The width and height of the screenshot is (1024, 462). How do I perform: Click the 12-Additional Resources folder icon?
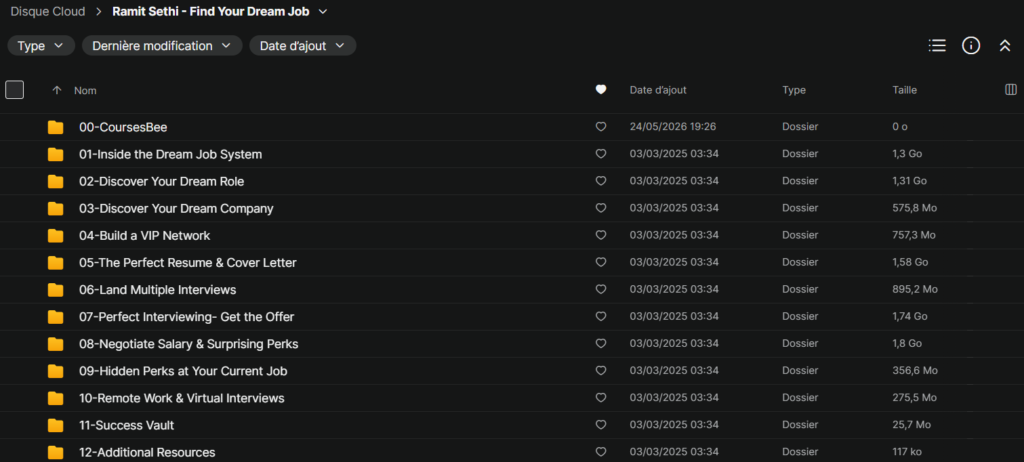click(x=56, y=452)
